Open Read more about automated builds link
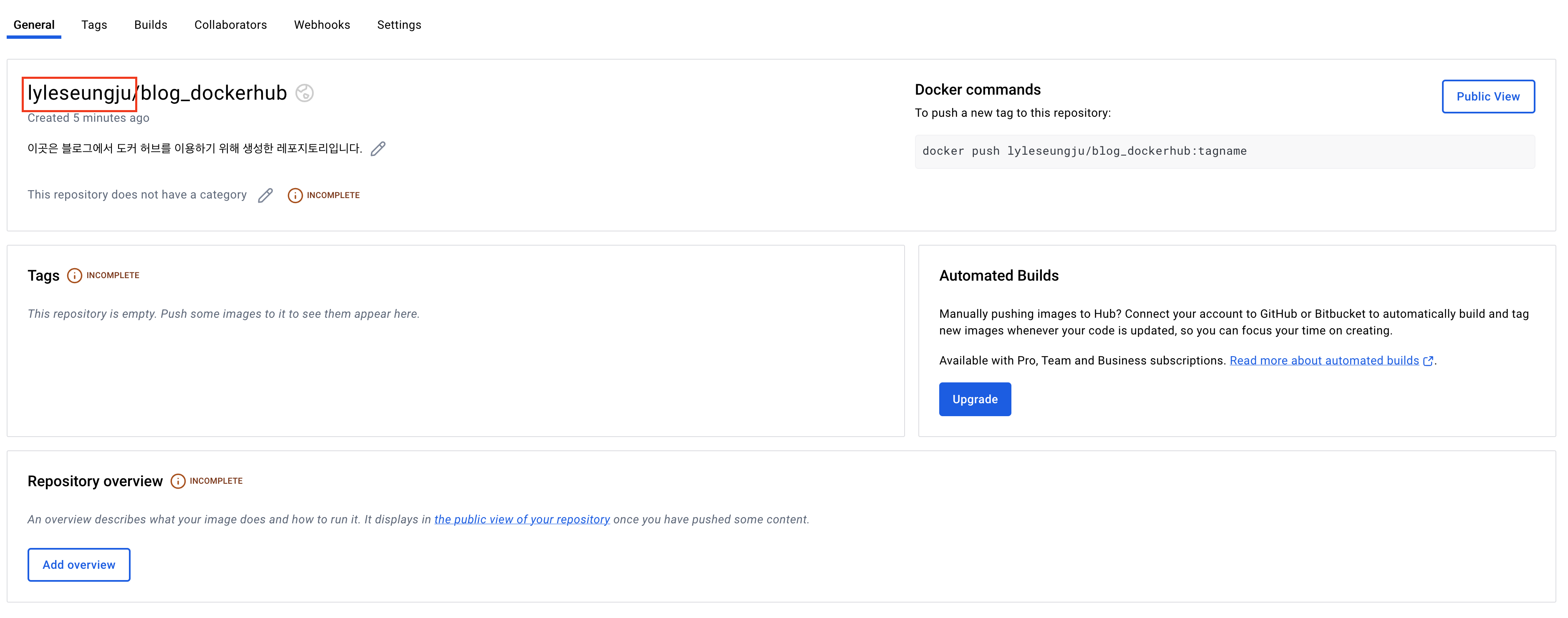The image size is (1568, 618). pos(1323,361)
